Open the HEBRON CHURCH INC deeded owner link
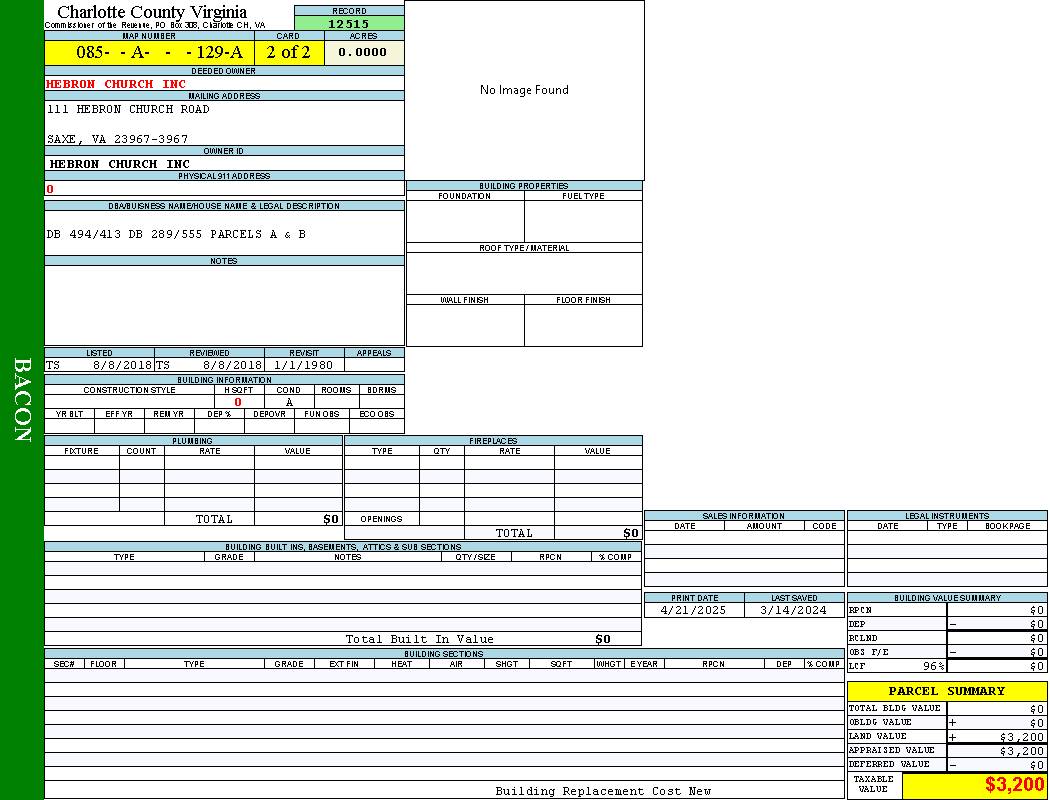The height and width of the screenshot is (800, 1050). (116, 84)
